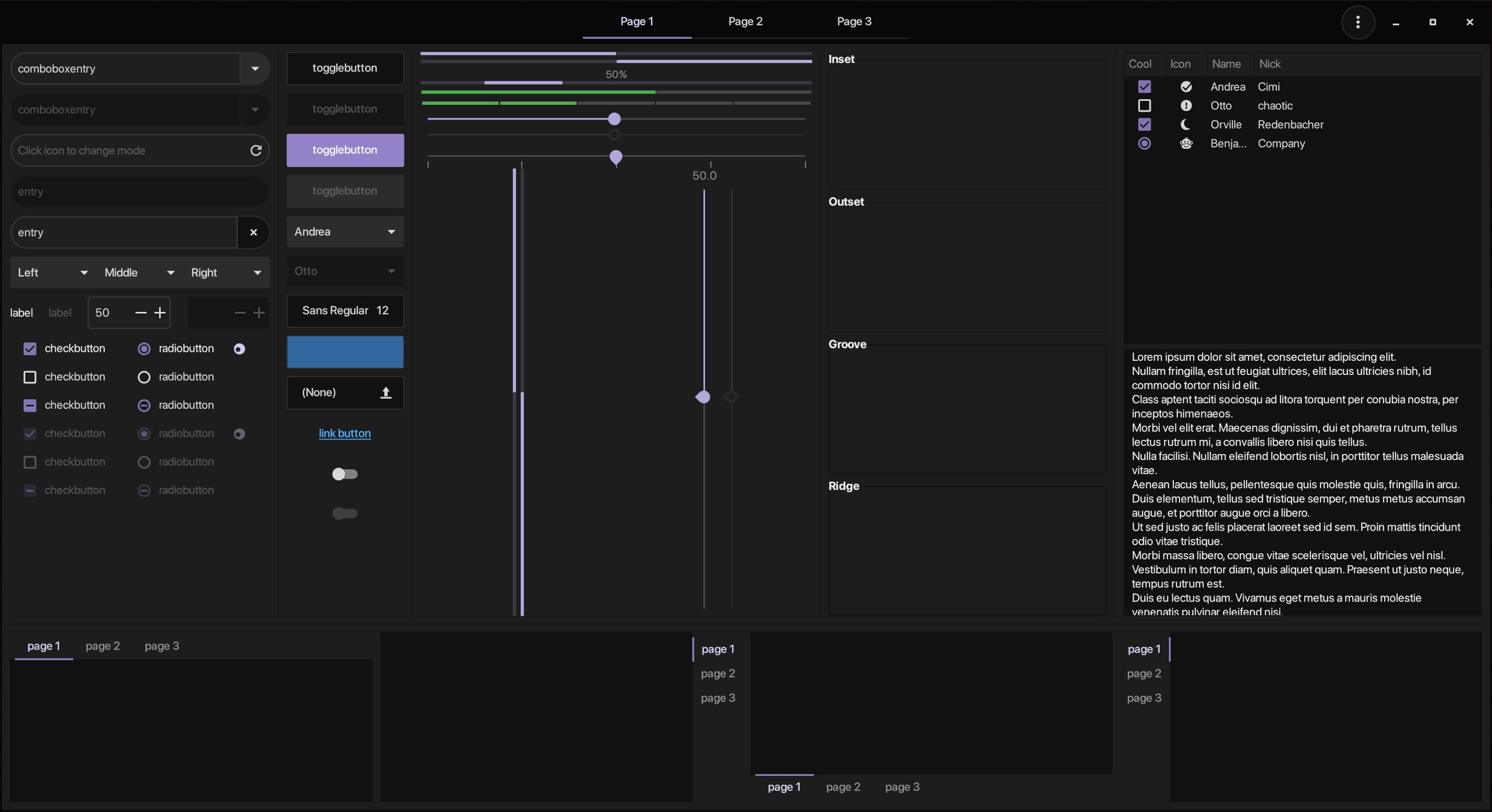Click the upload icon beside (None)
Image resolution: width=1492 pixels, height=812 pixels.
pyautogui.click(x=386, y=392)
